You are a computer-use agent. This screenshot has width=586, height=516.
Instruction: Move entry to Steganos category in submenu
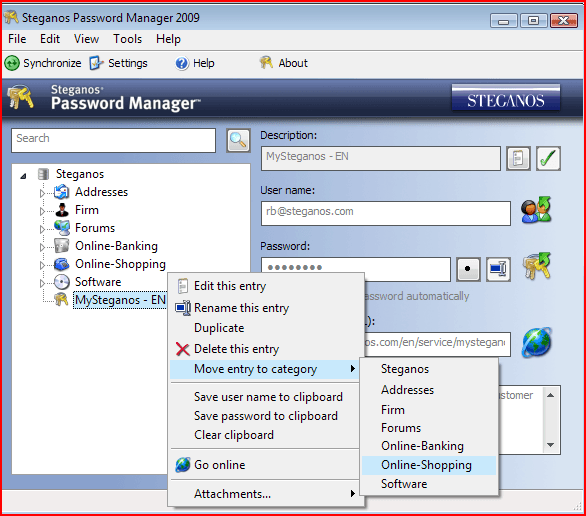[x=429, y=369]
